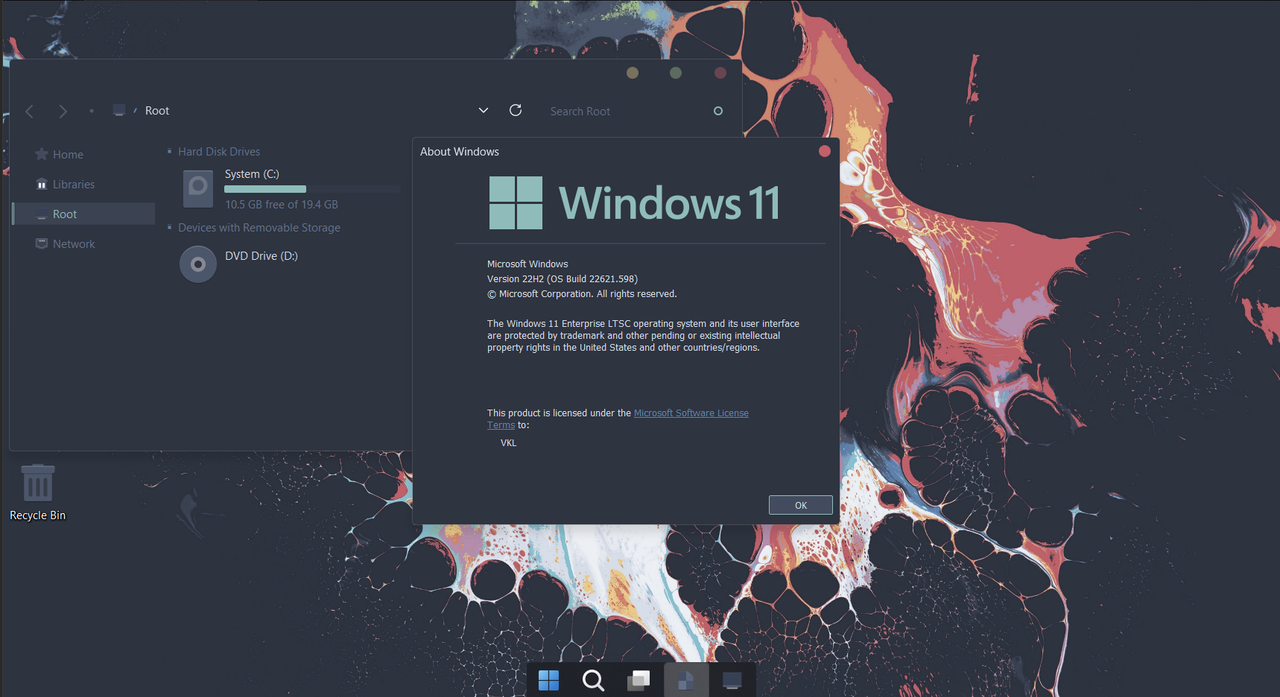The image size is (1280, 697).
Task: Close the About Windows dialog
Action: (824, 151)
